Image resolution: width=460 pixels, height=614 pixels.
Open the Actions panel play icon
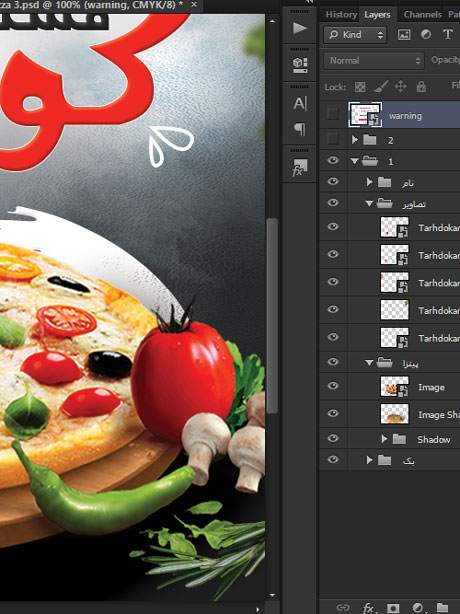[300, 28]
